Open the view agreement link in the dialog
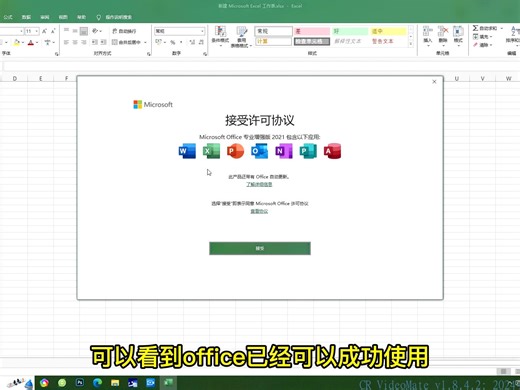 259,211
